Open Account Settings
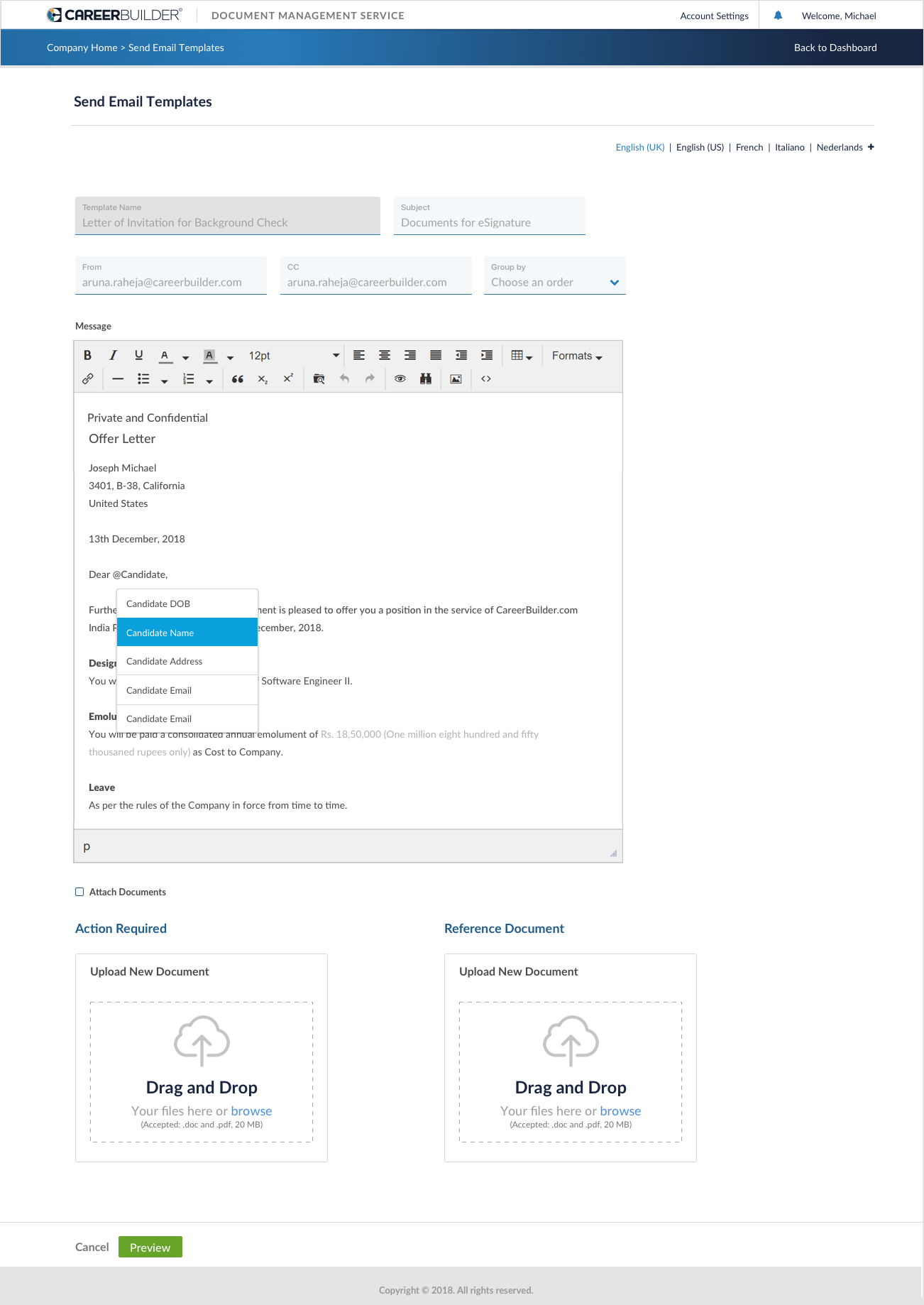The image size is (924, 1305). (714, 16)
